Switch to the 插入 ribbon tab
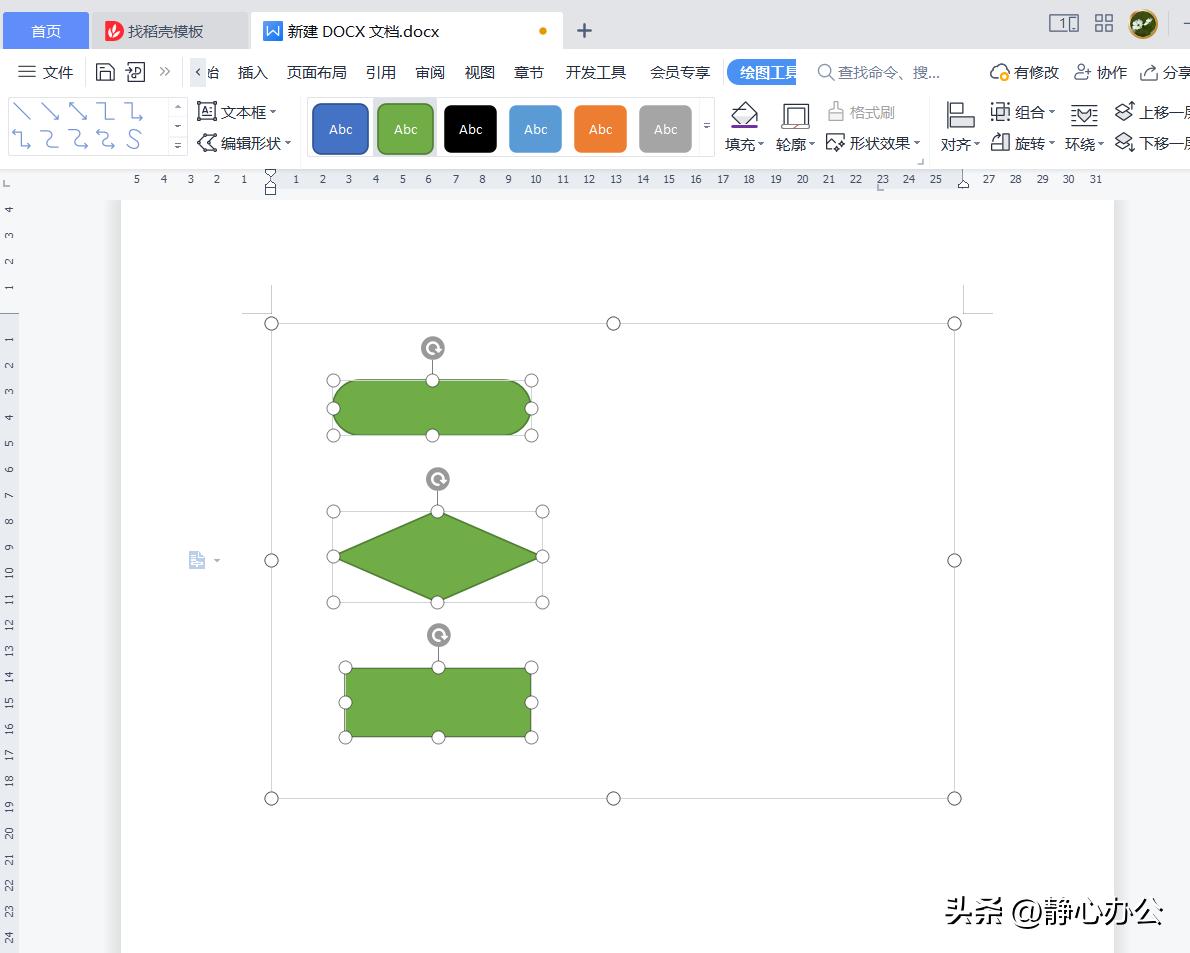Image resolution: width=1190 pixels, height=953 pixels. tap(252, 71)
